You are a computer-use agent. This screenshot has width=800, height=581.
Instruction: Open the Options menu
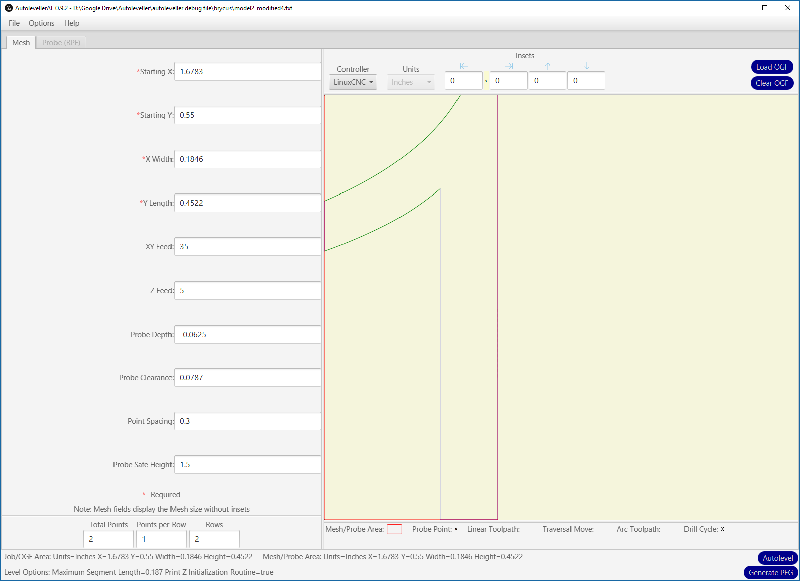(x=41, y=22)
